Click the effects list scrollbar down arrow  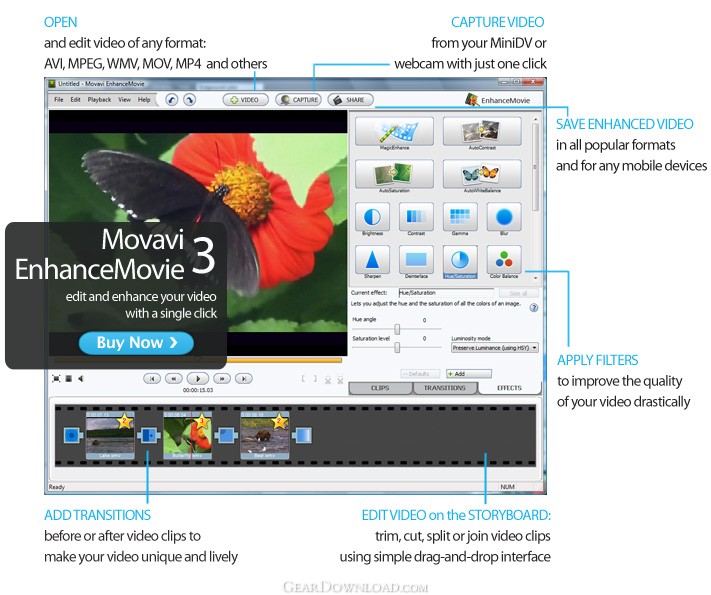click(536, 278)
